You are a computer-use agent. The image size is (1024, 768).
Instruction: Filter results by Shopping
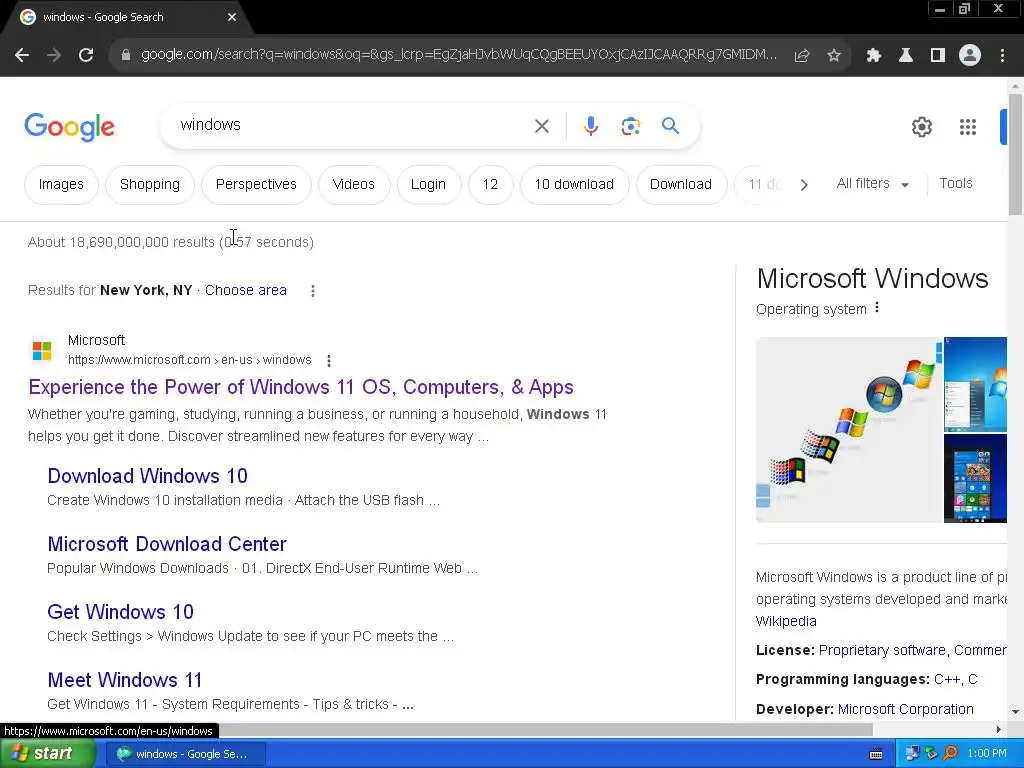(150, 185)
